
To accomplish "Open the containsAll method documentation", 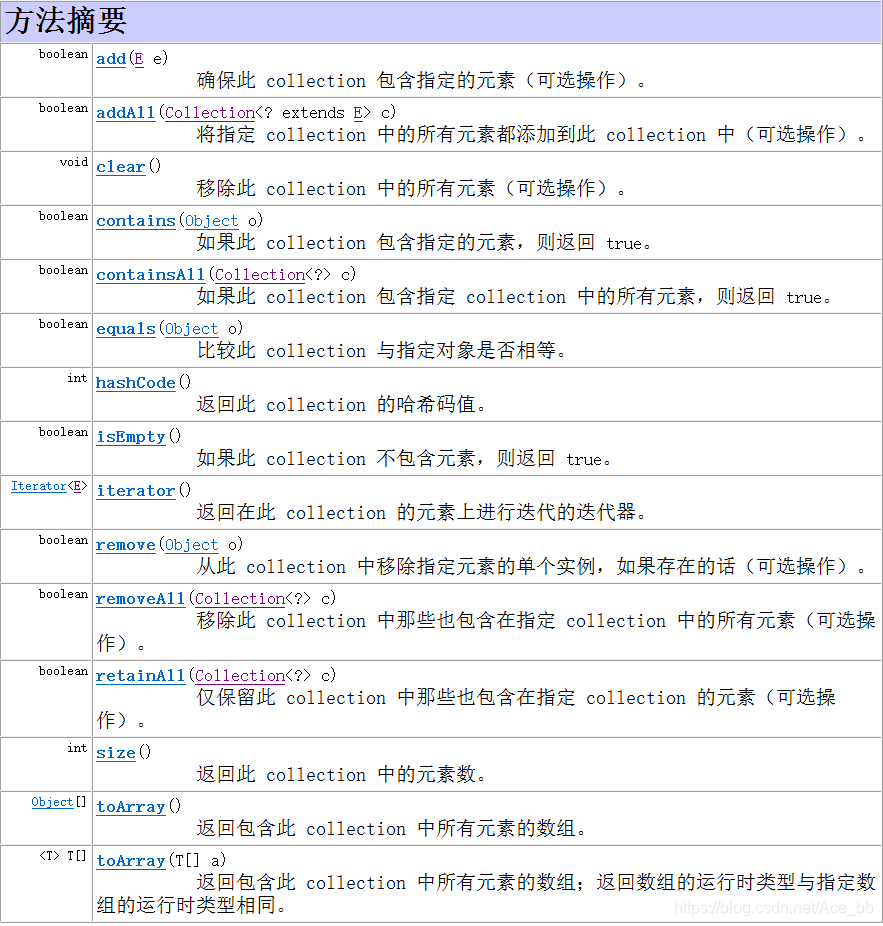I will pos(151,275).
